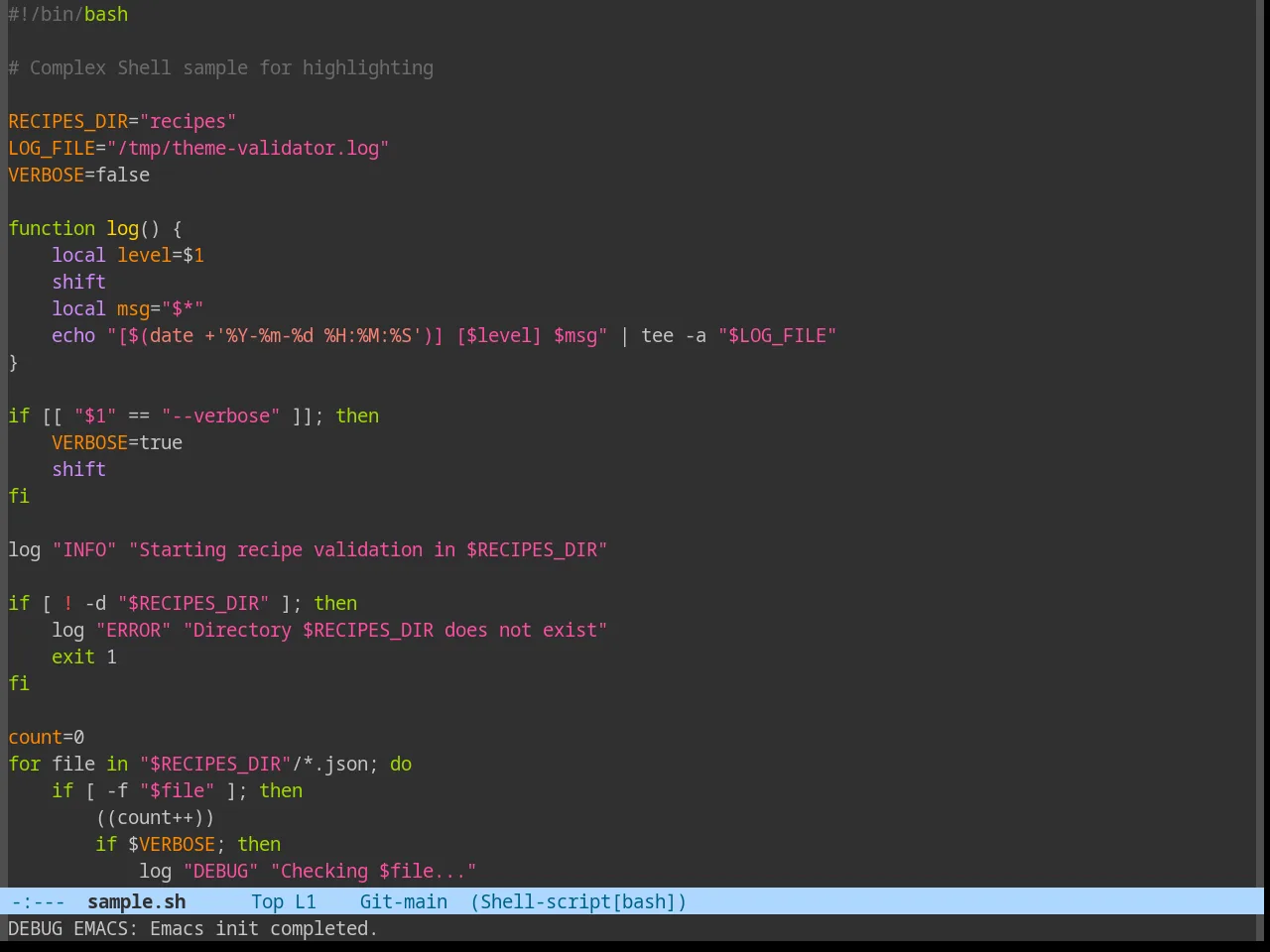Click the sample.sh buffer name in mode line
This screenshot has width=1270, height=952.
click(136, 901)
